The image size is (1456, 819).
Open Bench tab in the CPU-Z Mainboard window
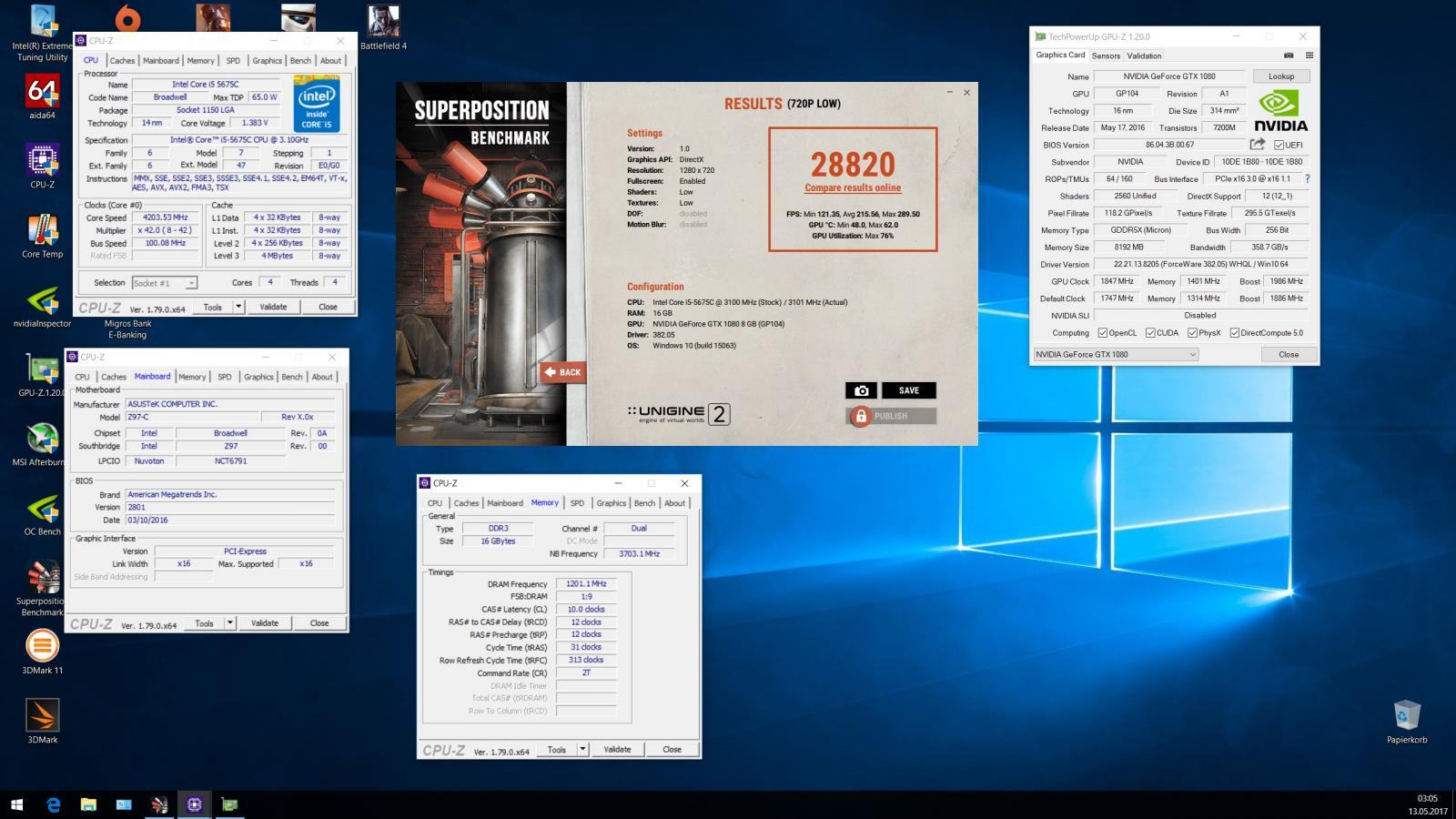(x=292, y=377)
